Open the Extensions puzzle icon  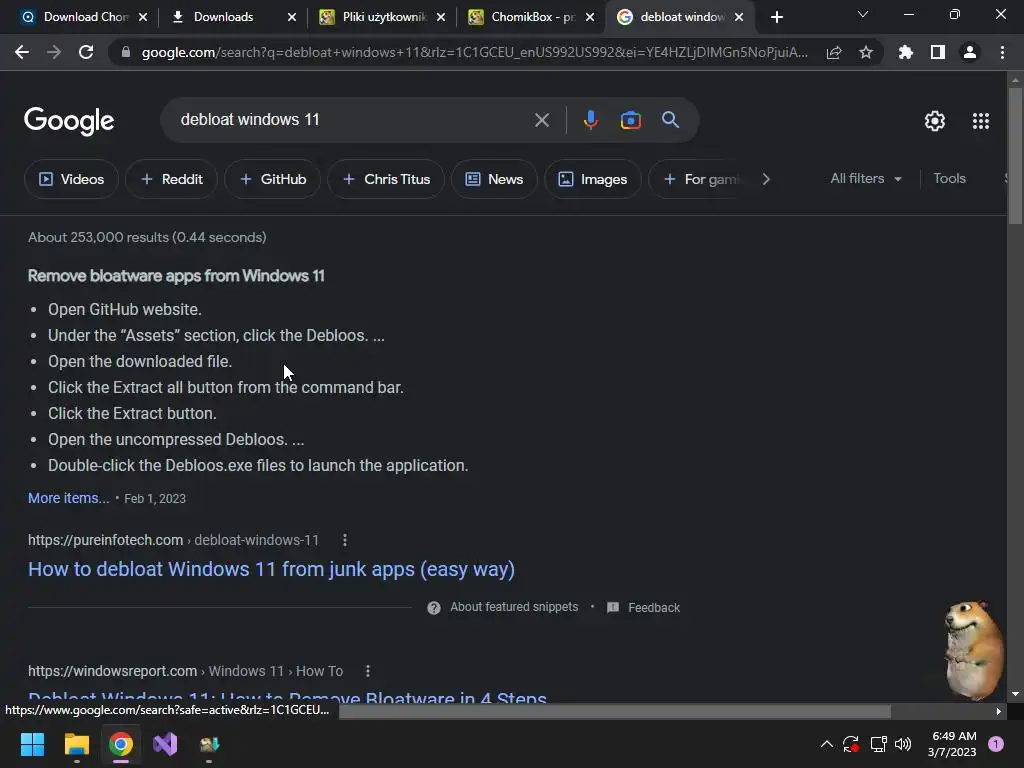coord(905,52)
